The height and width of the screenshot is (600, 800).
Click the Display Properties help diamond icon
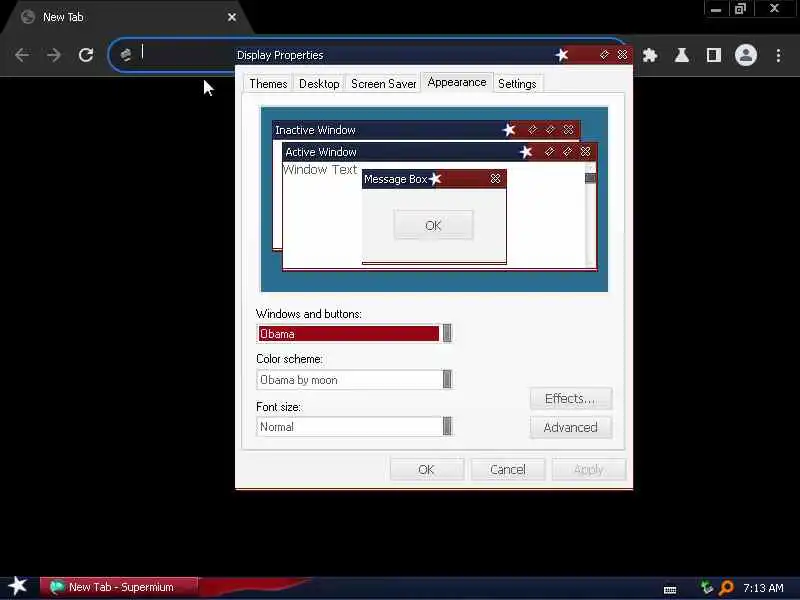click(x=604, y=55)
